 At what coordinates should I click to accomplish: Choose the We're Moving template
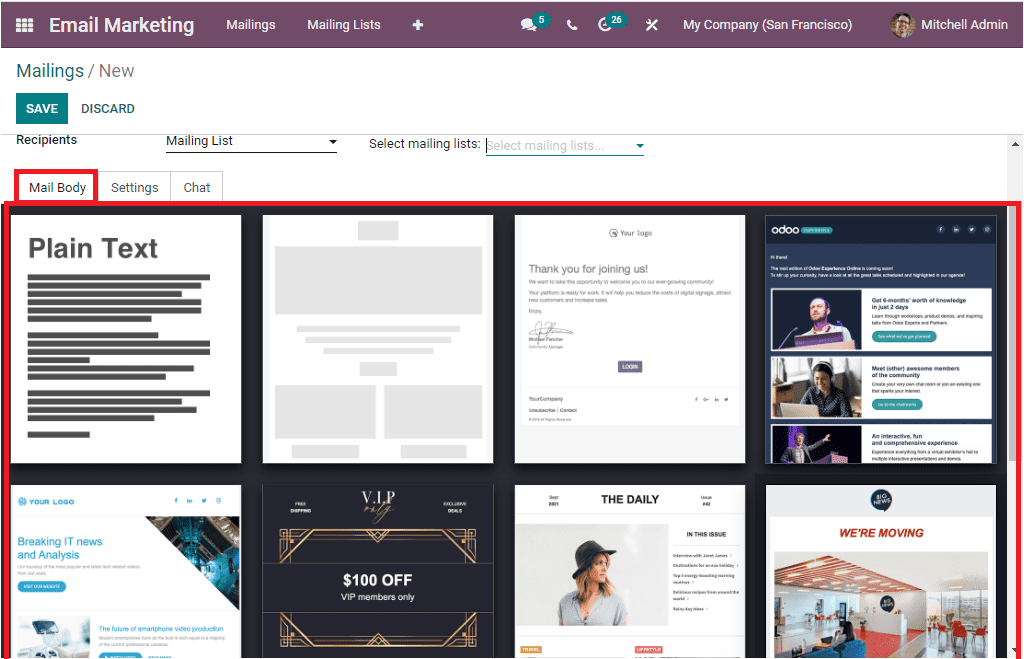pyautogui.click(x=881, y=571)
